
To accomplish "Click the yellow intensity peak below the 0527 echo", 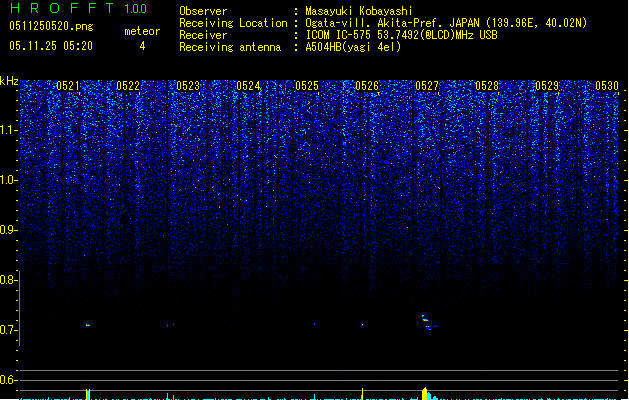I will coord(425,393).
